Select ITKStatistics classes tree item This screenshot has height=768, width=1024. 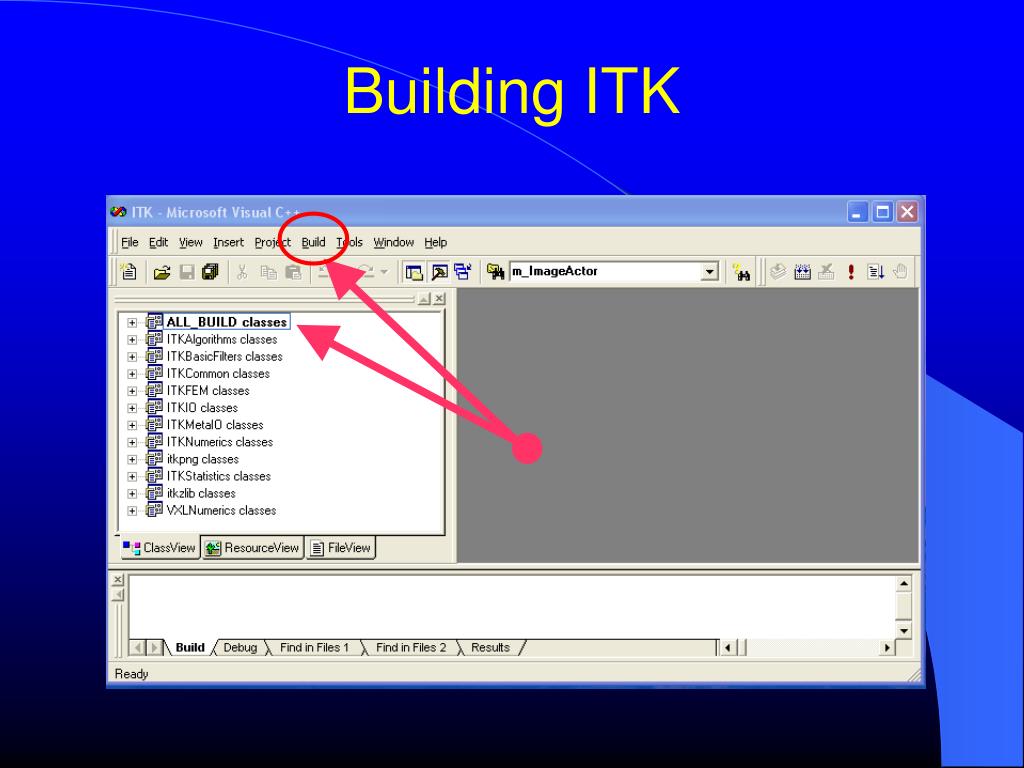[219, 476]
